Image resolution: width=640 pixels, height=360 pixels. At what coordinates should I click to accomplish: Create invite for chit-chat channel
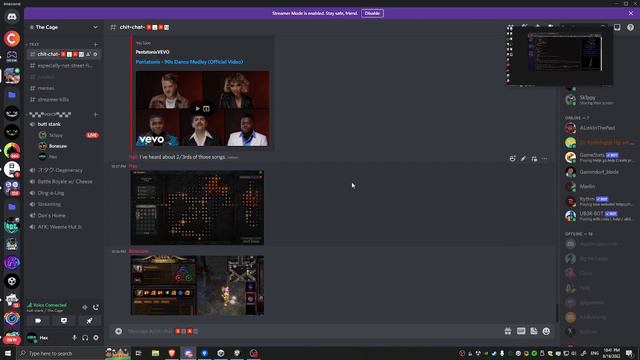(88, 54)
